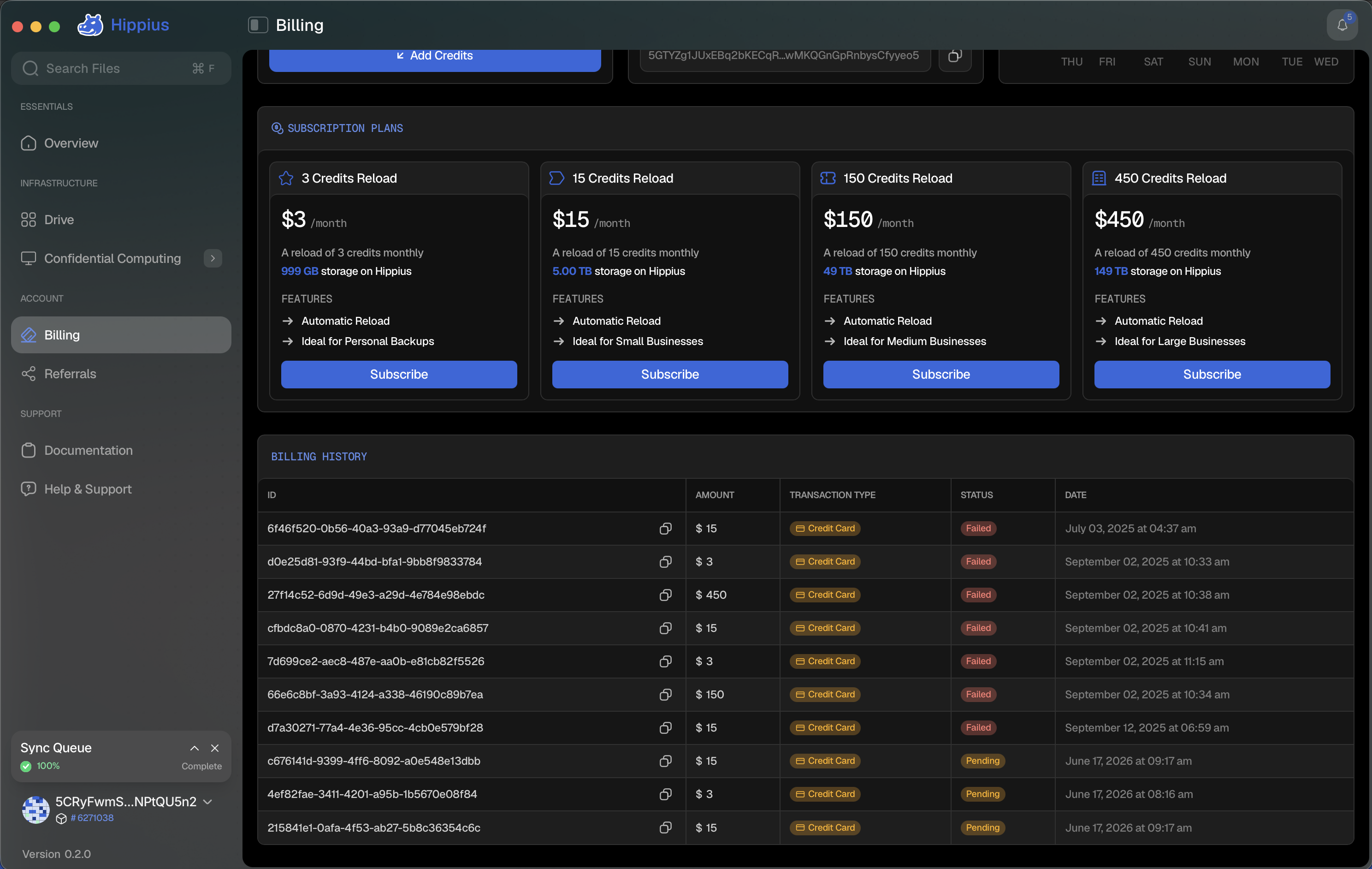
Task: Click Failed status for $ 450 transaction
Action: coord(978,595)
